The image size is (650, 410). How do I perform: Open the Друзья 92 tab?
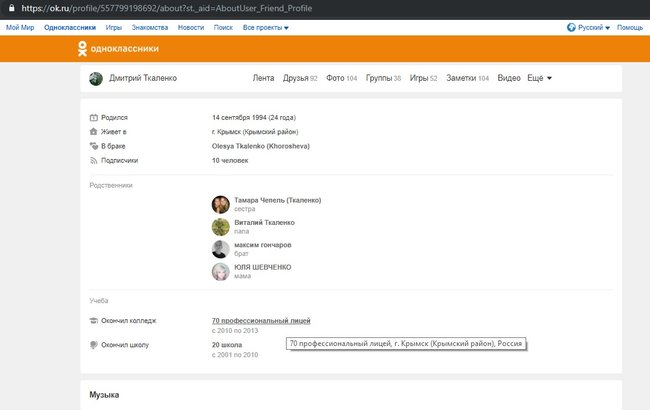coord(300,78)
